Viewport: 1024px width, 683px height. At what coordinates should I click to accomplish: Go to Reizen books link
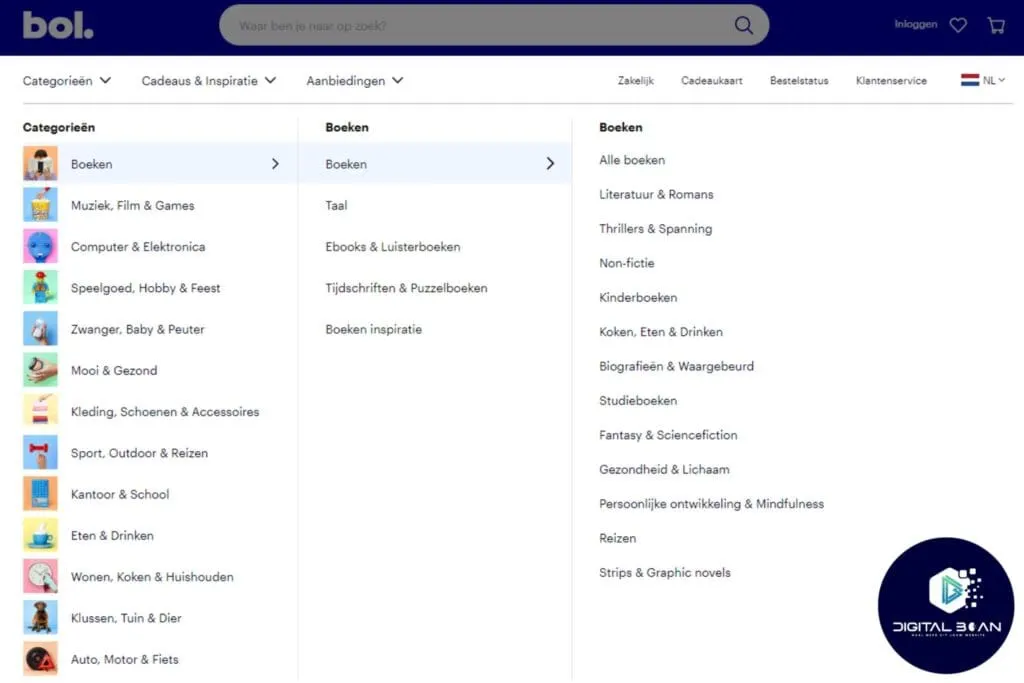[x=618, y=539]
